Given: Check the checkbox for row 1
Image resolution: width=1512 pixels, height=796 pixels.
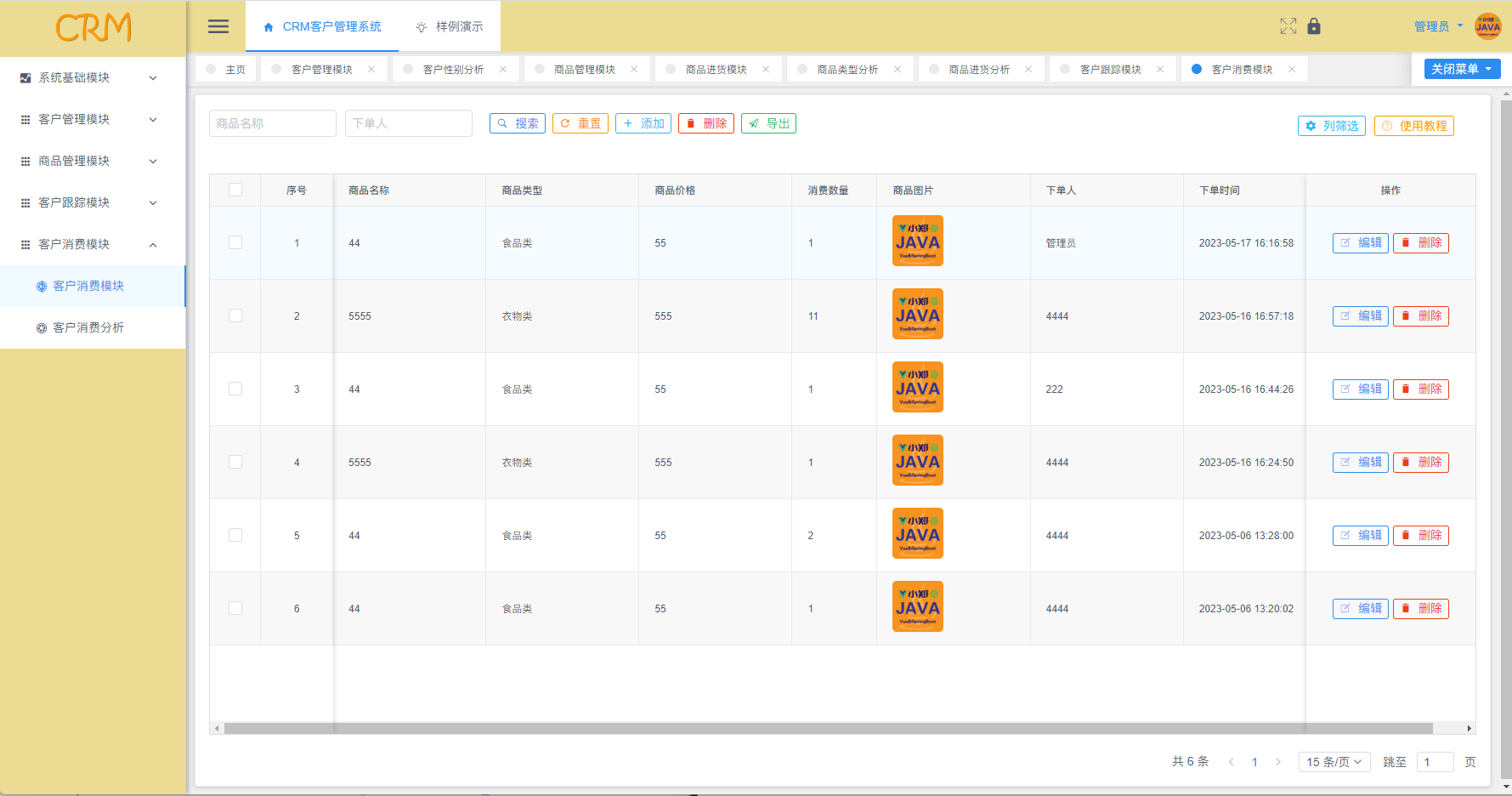Looking at the screenshot, I should (235, 243).
